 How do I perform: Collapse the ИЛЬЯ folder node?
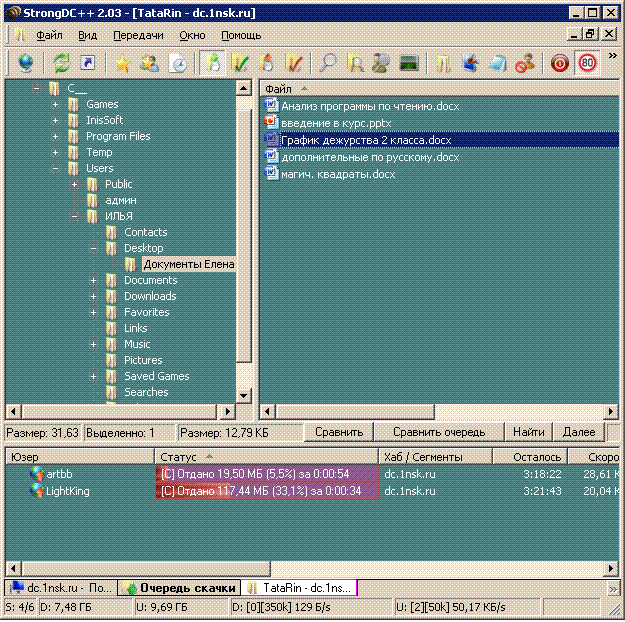pyautogui.click(x=75, y=217)
